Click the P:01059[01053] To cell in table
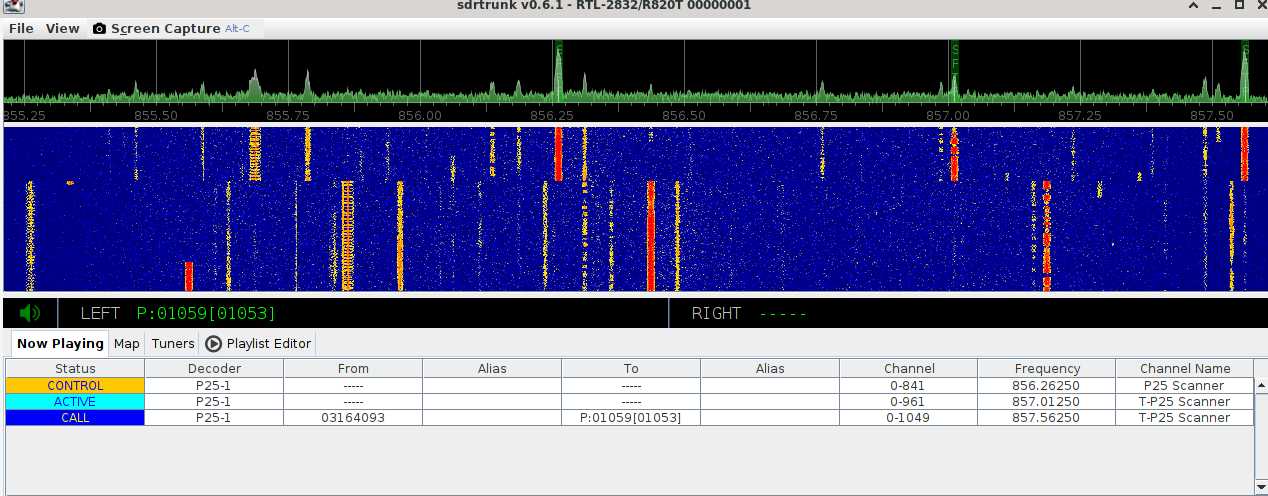 631,418
